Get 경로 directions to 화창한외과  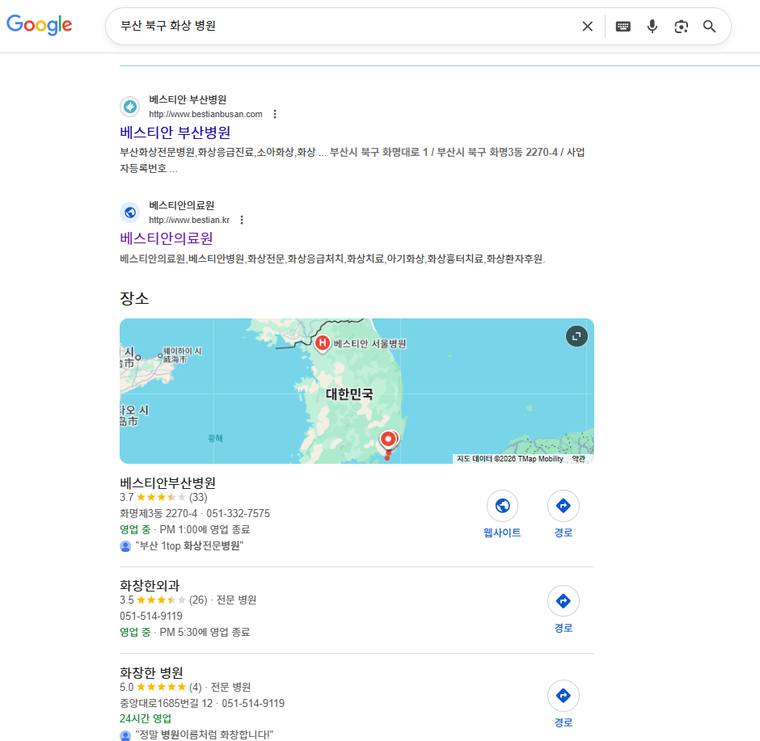point(563,610)
